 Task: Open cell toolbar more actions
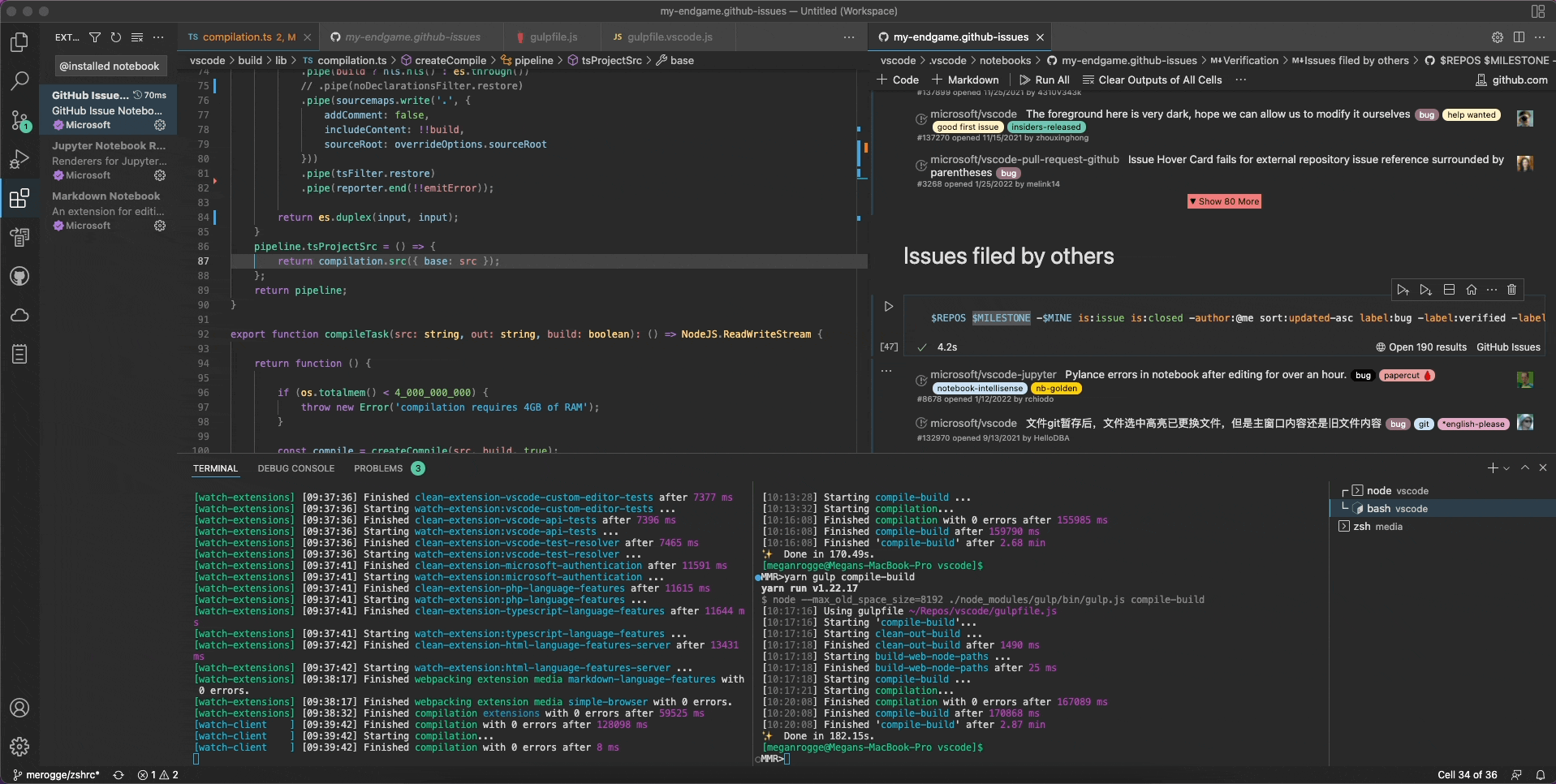(1492, 290)
